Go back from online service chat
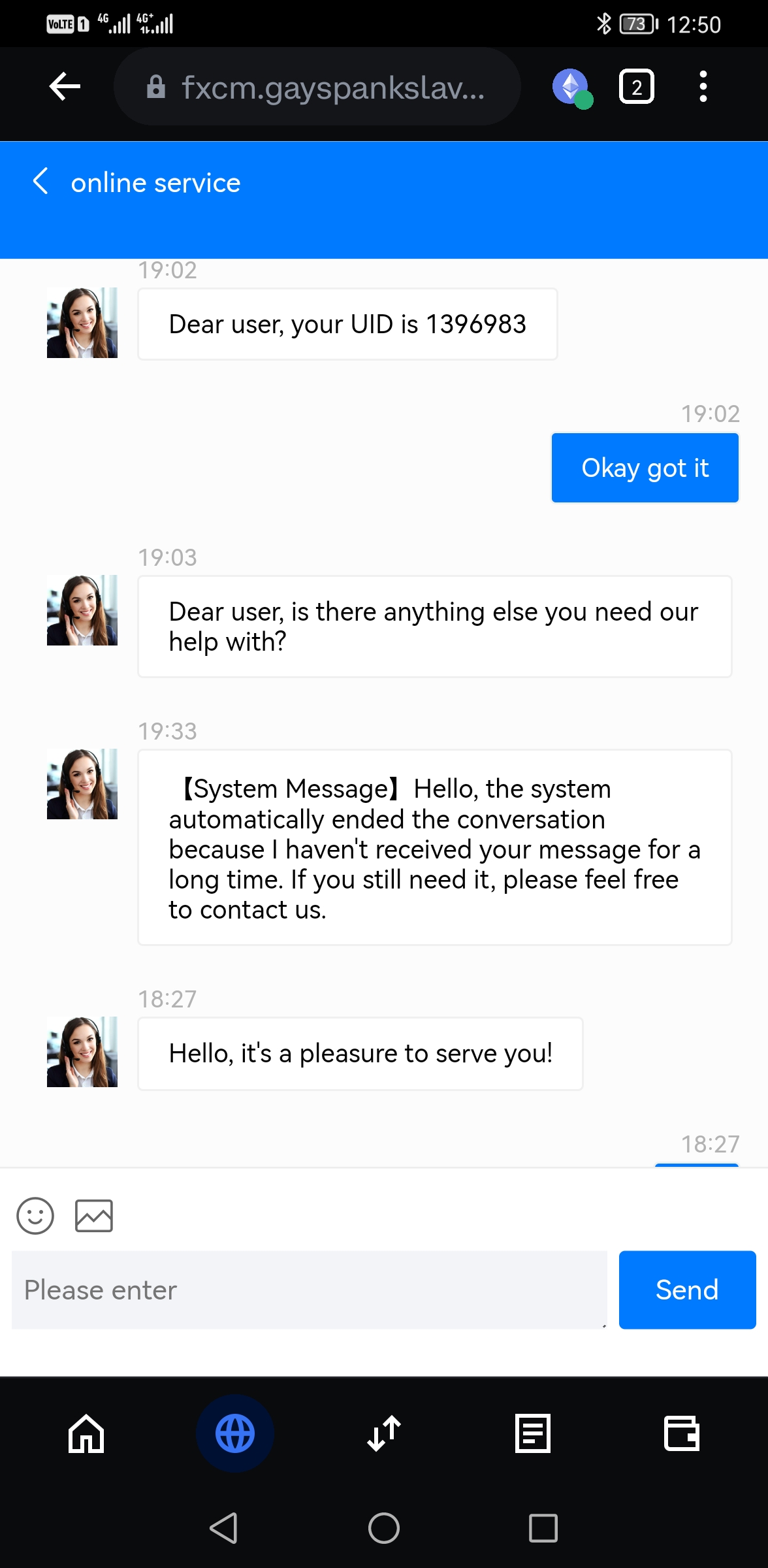This screenshot has width=768, height=1568. pyautogui.click(x=40, y=182)
